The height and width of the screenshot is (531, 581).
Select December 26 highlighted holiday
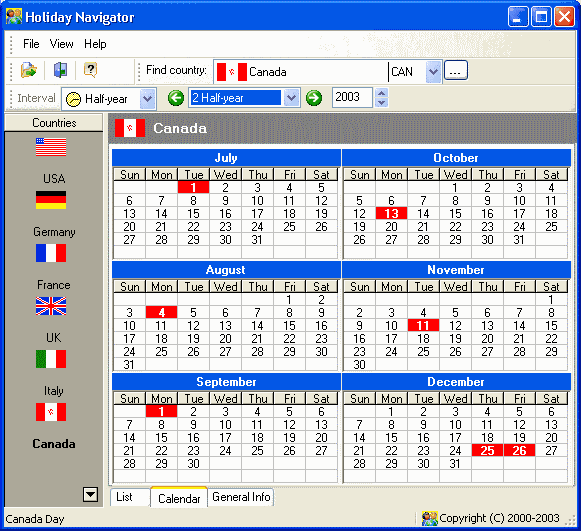pyautogui.click(x=519, y=450)
